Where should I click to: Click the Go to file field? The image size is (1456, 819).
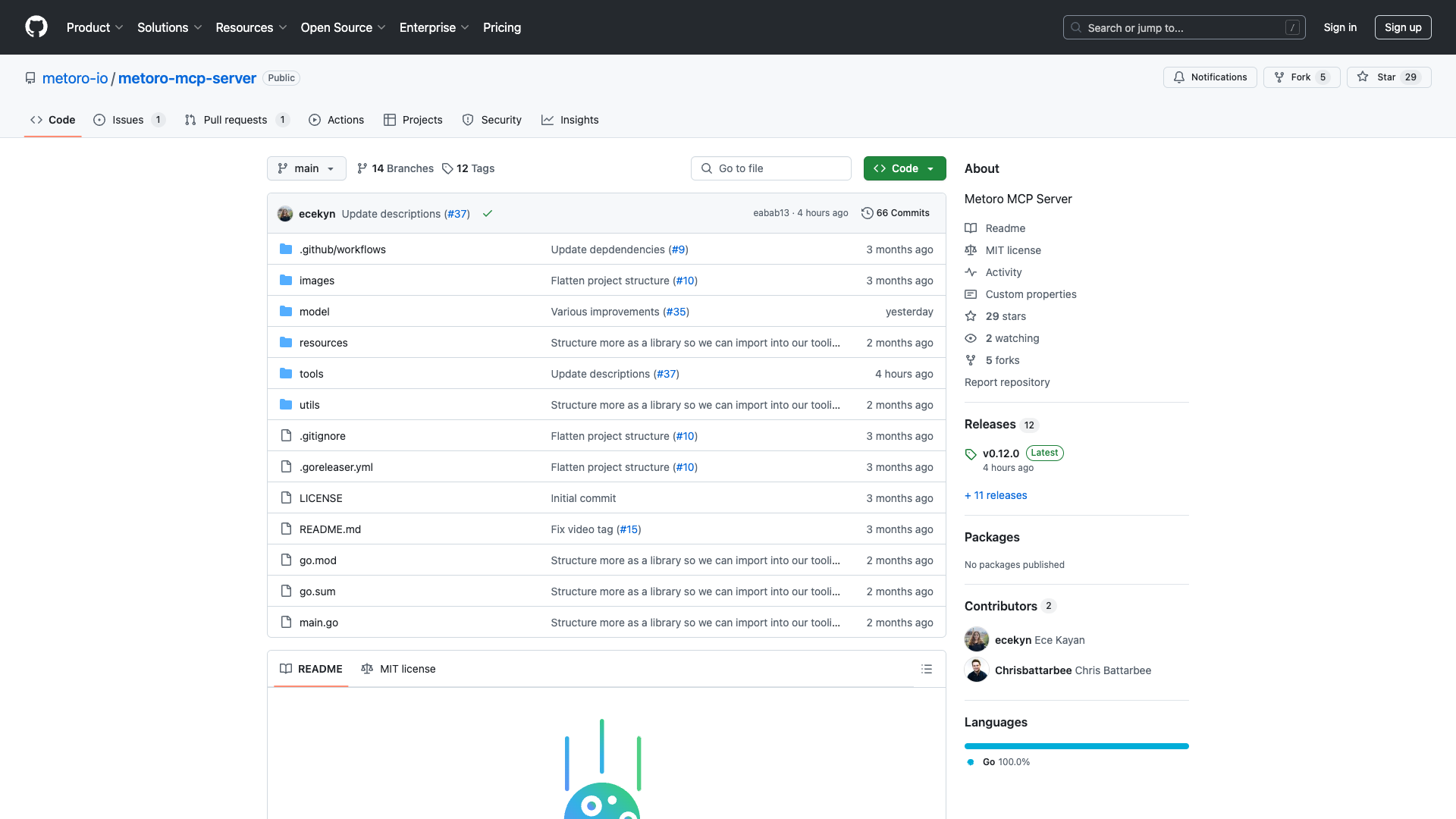coord(770,168)
